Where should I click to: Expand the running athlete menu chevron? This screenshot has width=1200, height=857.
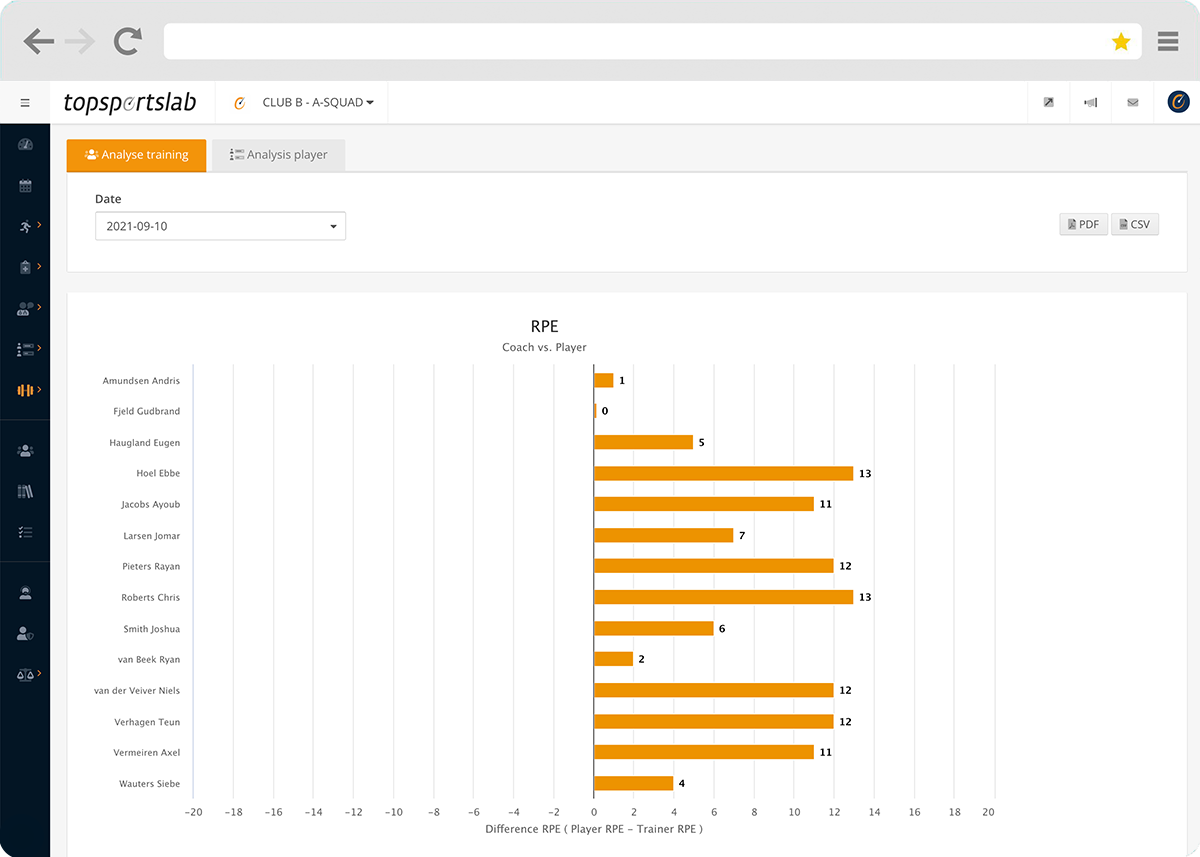coord(40,225)
